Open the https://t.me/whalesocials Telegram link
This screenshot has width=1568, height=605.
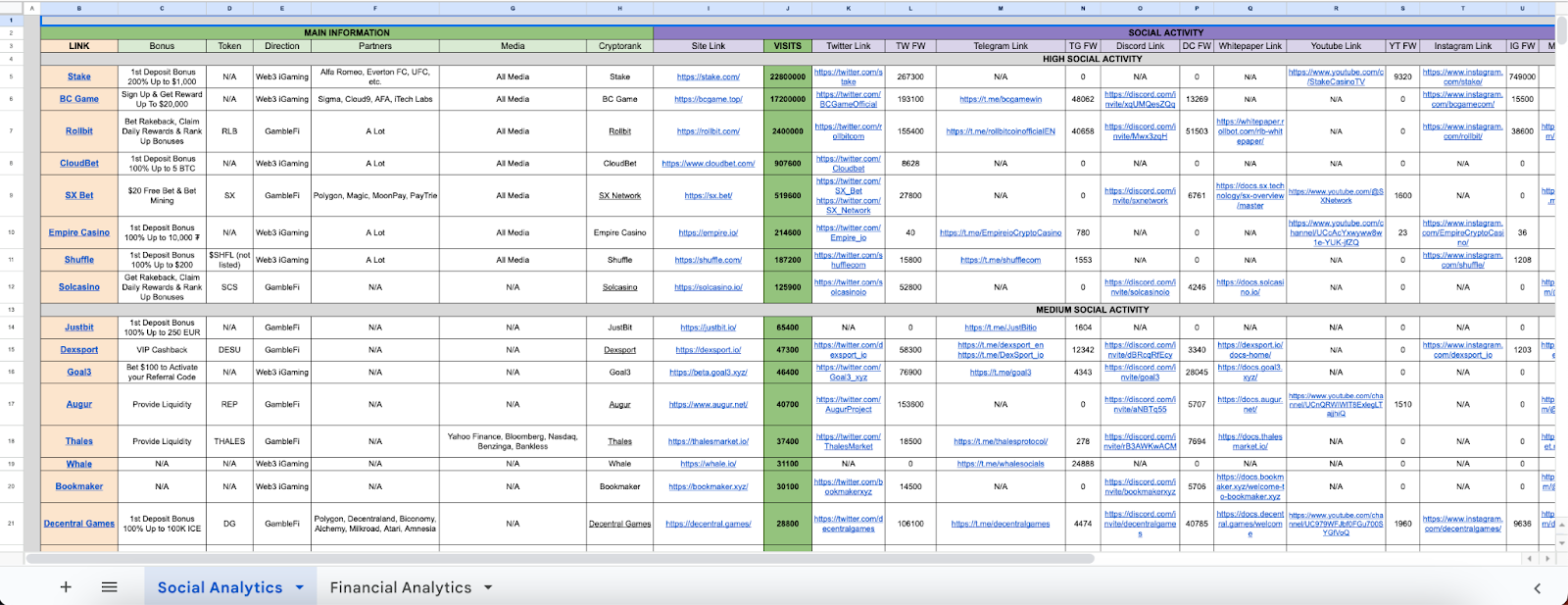[x=1001, y=464]
